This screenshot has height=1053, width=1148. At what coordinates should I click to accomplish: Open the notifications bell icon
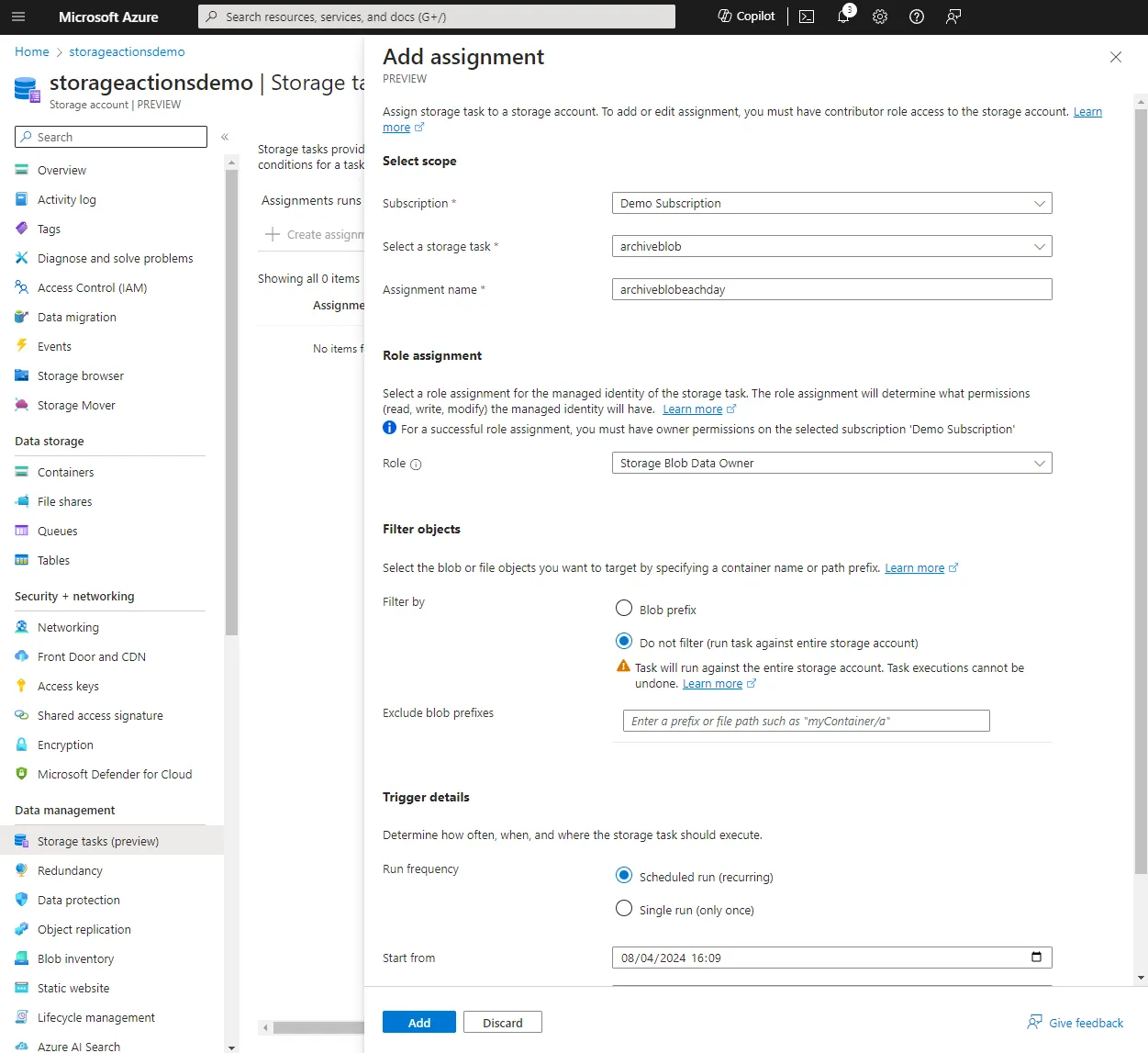843,17
